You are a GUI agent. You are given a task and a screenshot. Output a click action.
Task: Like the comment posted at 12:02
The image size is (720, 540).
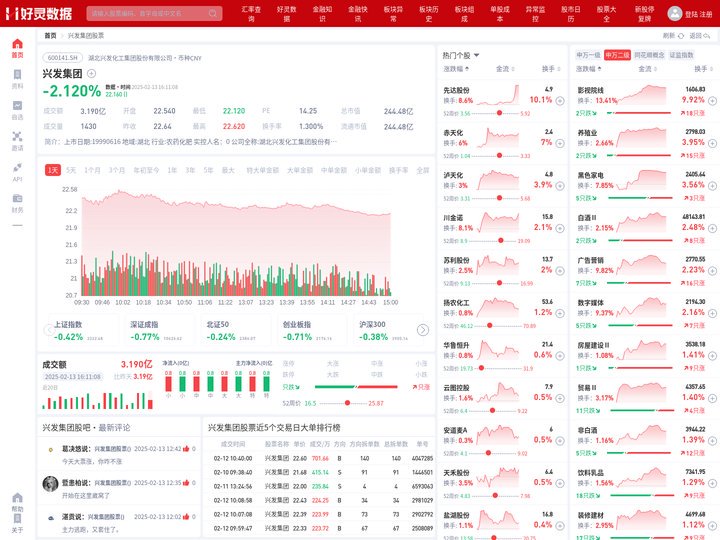click(186, 517)
